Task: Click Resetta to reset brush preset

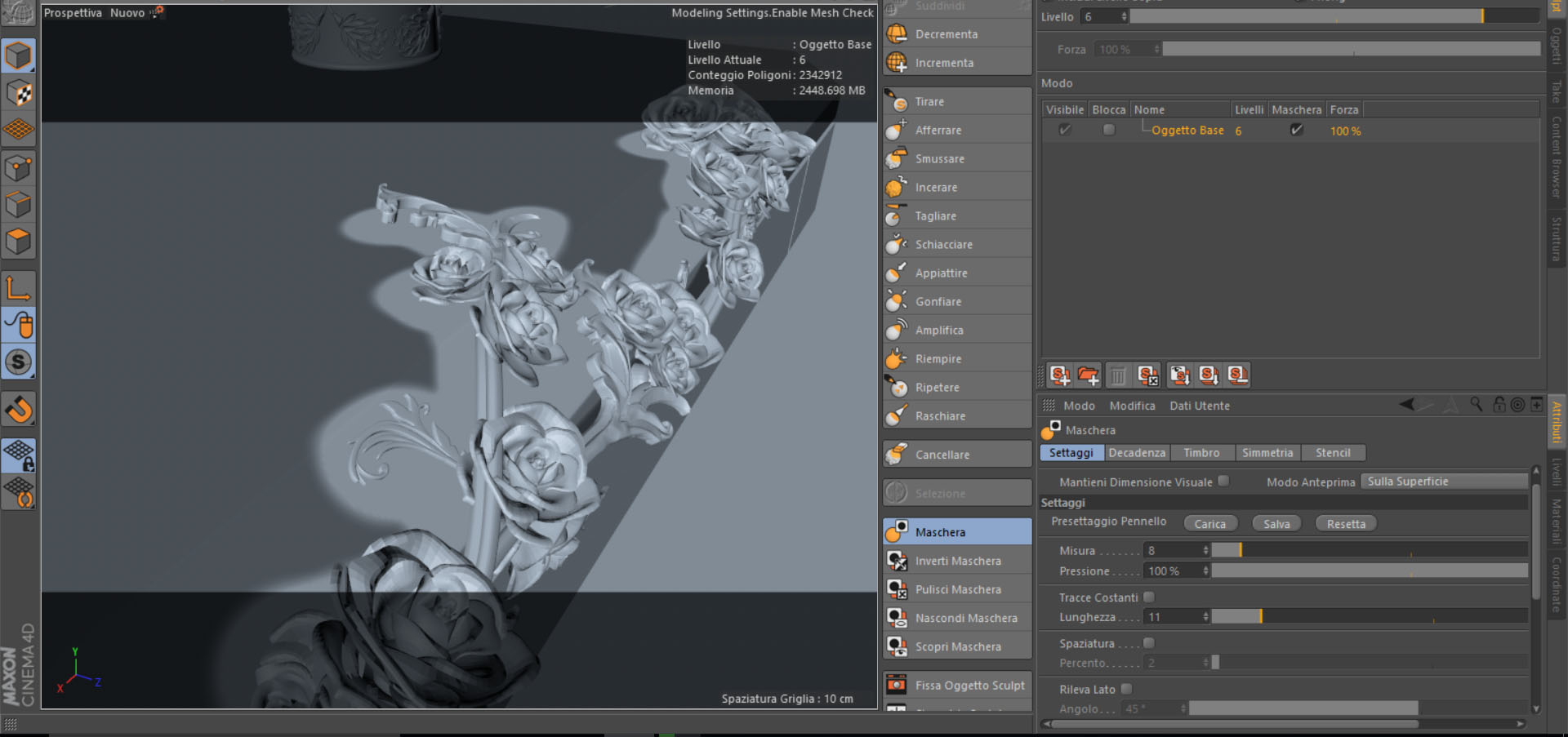Action: (x=1346, y=524)
